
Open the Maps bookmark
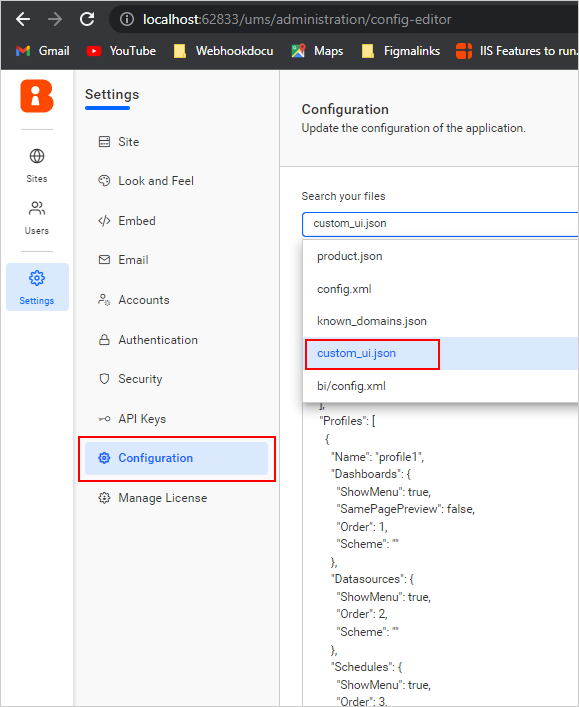[x=317, y=51]
